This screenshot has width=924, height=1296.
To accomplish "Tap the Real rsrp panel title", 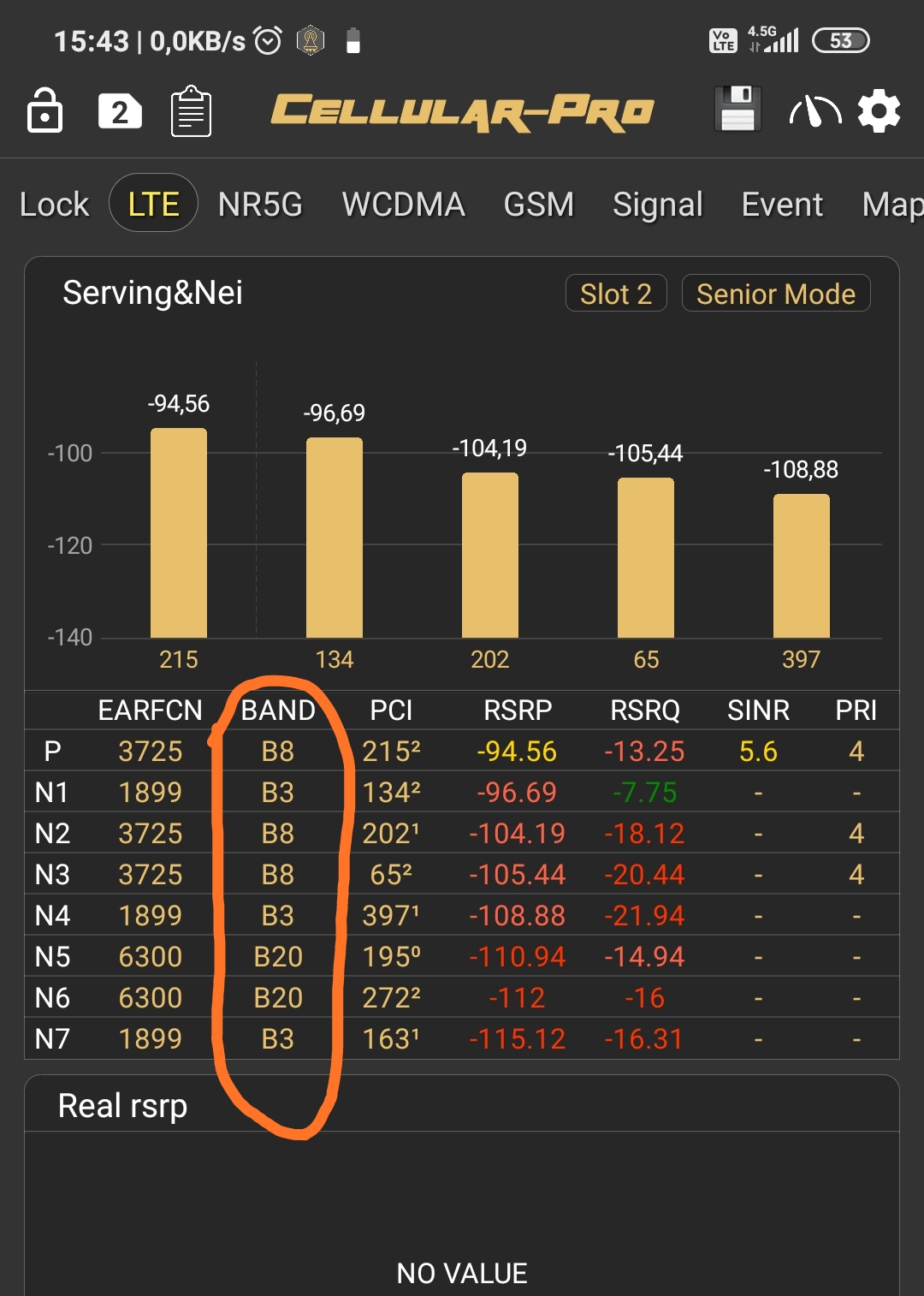I will (x=122, y=1106).
